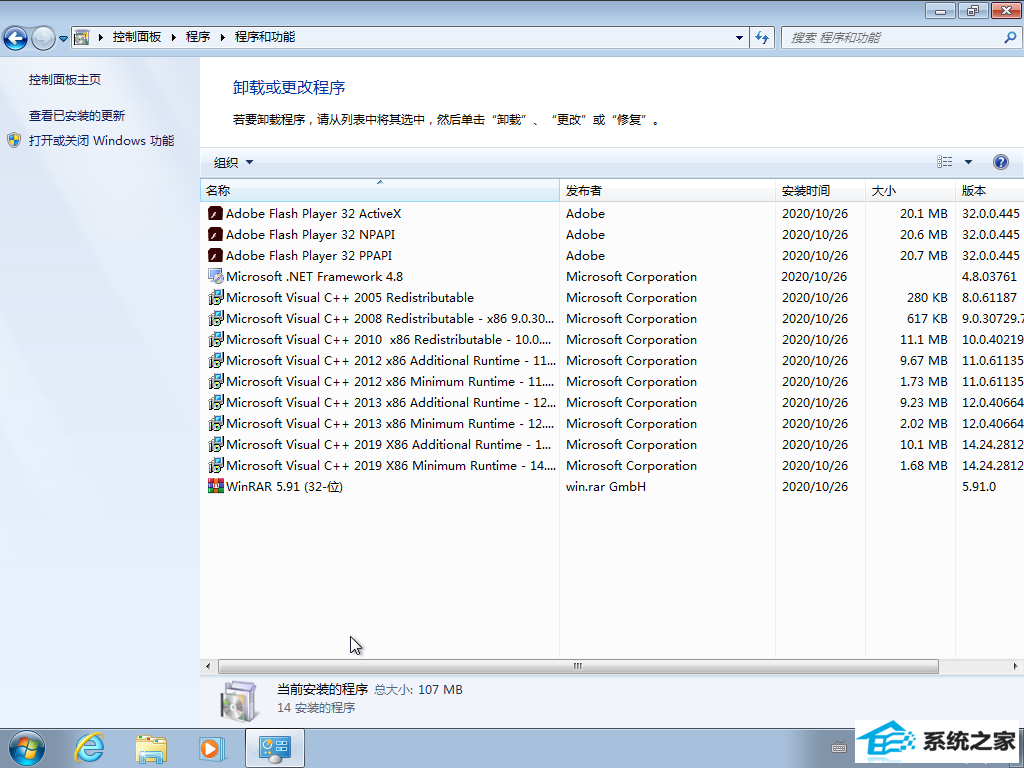Sort by the 发布者 column header
The height and width of the screenshot is (768, 1024).
pyautogui.click(x=667, y=191)
